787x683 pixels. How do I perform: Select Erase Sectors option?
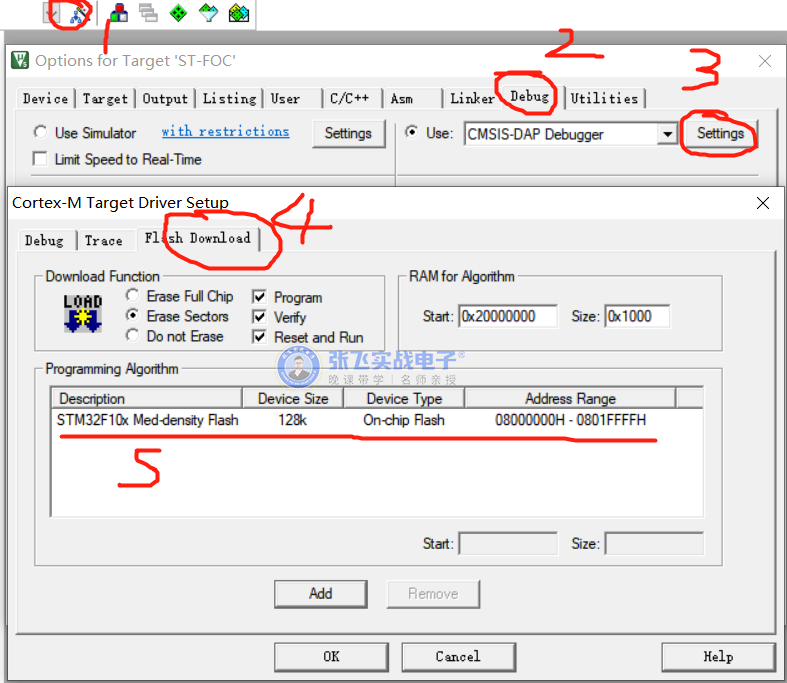pos(133,315)
